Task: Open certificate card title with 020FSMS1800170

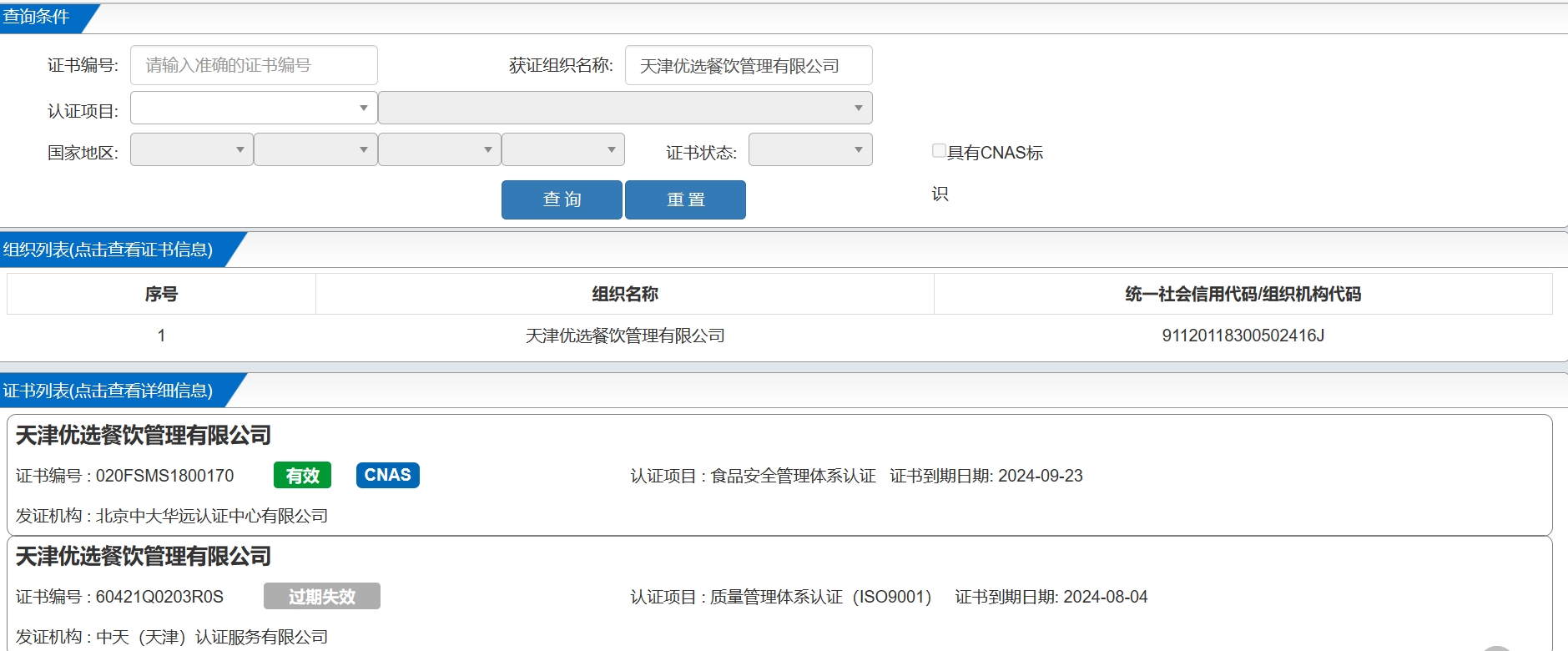Action: [x=144, y=435]
